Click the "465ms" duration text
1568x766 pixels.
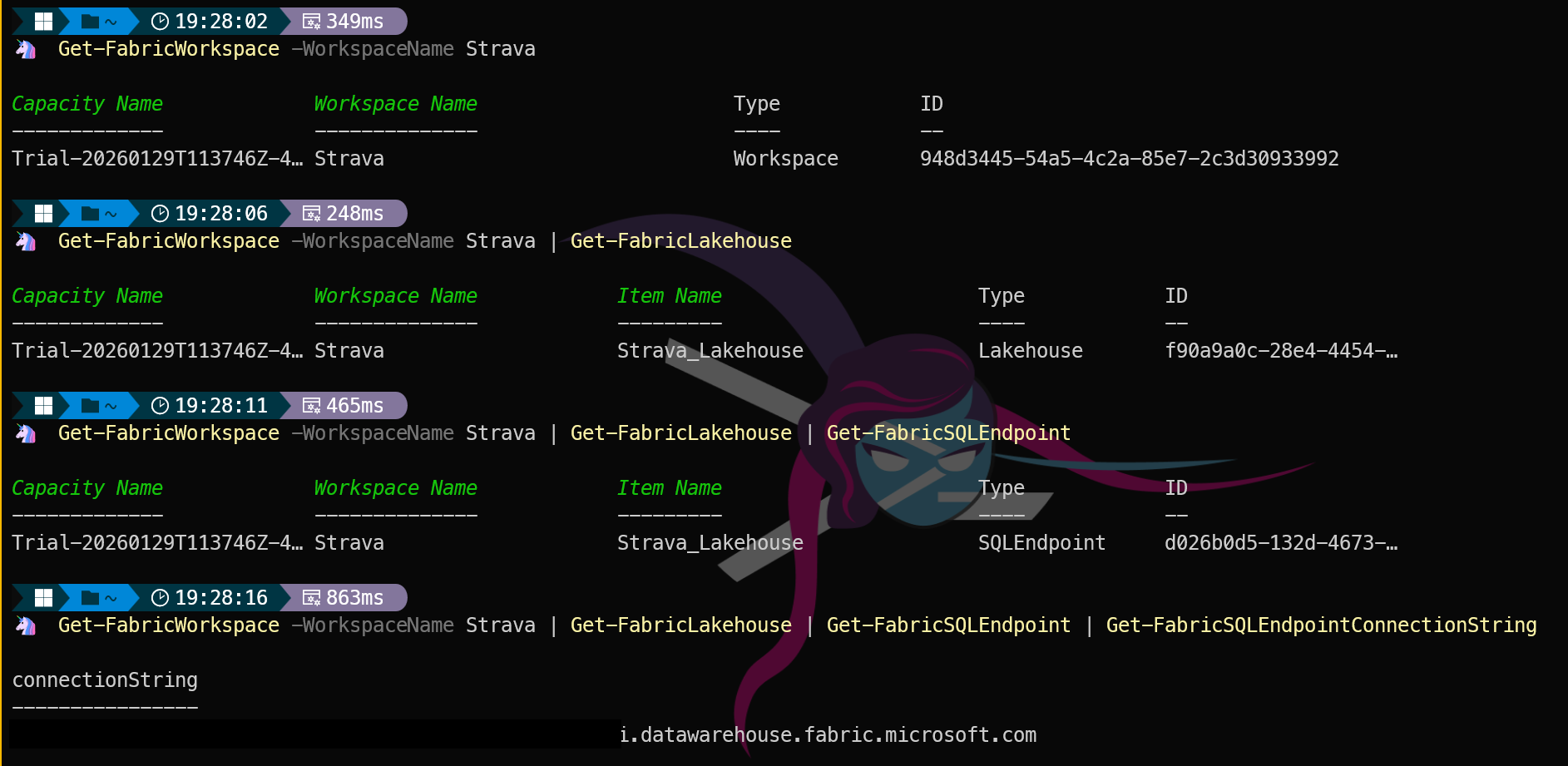355,406
